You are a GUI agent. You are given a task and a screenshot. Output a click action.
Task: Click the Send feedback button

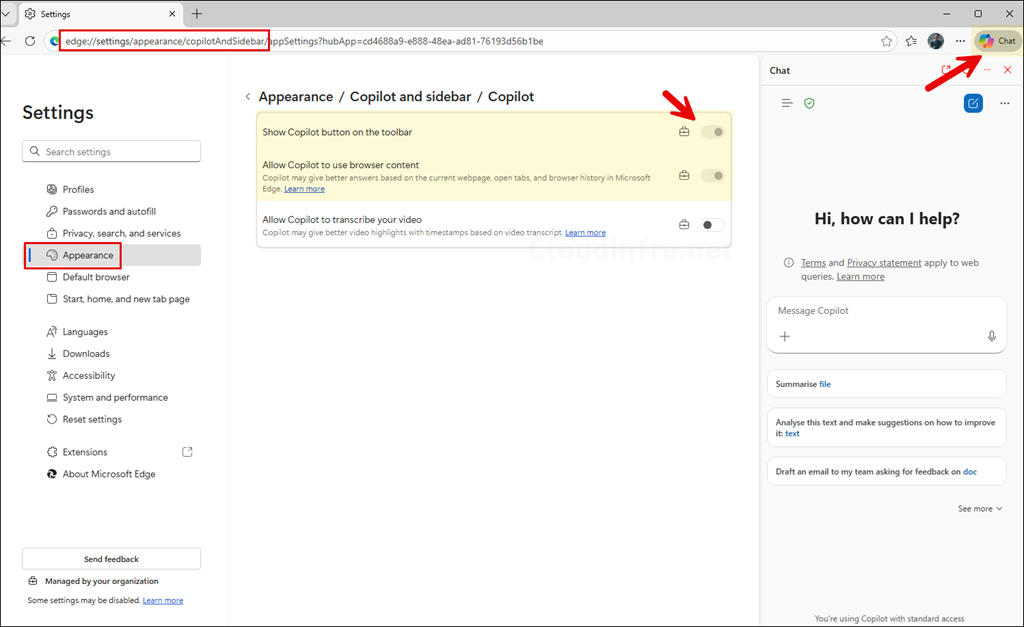tap(111, 559)
